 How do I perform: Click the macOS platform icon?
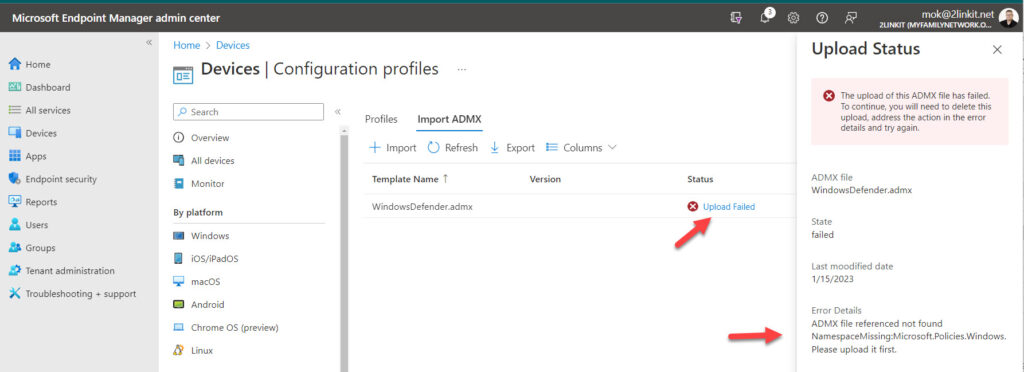[x=178, y=281]
